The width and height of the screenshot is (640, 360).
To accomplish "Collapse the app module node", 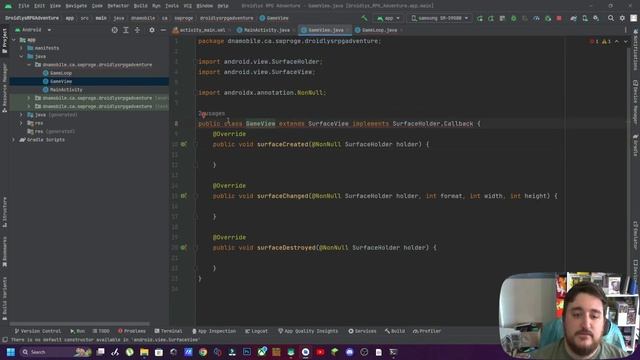I will pos(14,40).
